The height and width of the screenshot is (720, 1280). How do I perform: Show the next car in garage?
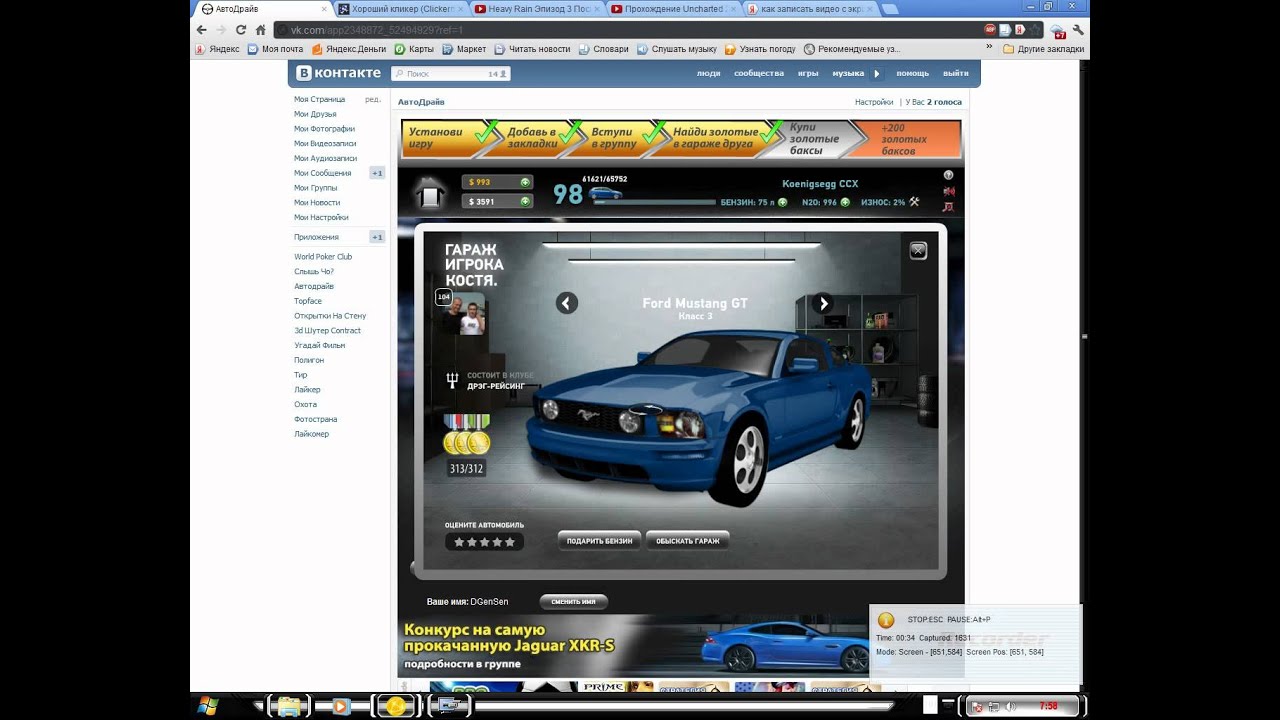pyautogui.click(x=823, y=303)
